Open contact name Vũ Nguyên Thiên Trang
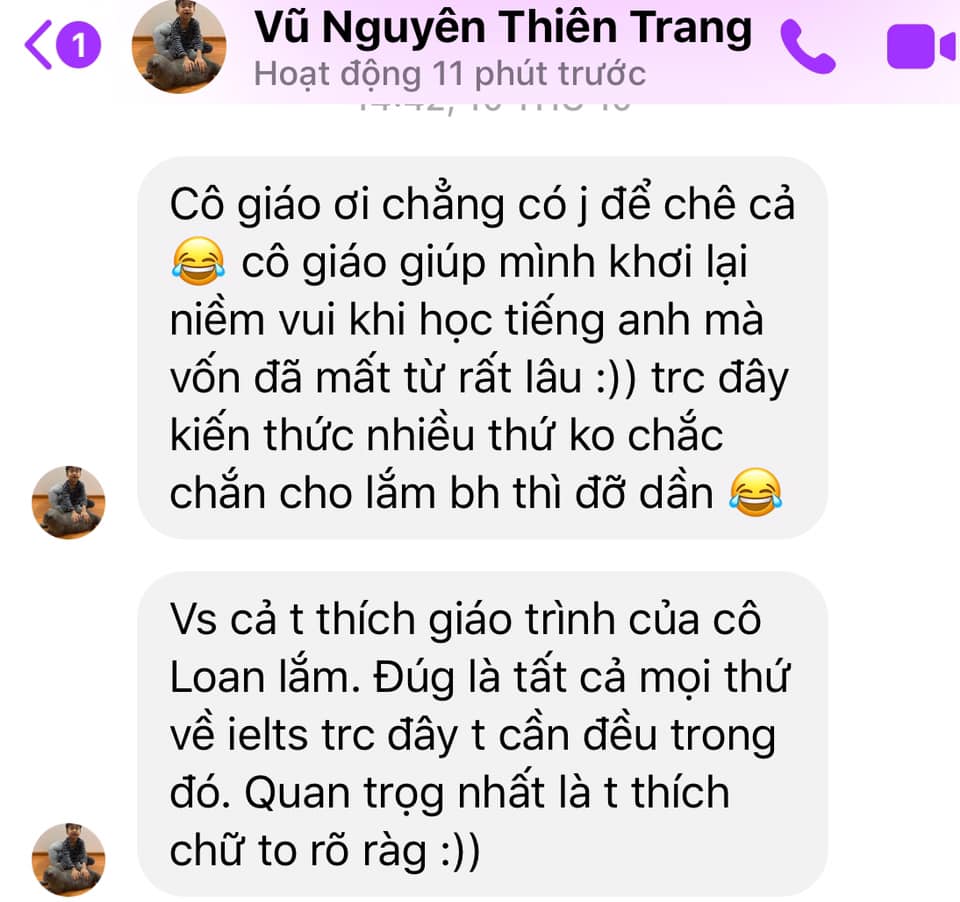This screenshot has height=902, width=960. [x=503, y=28]
